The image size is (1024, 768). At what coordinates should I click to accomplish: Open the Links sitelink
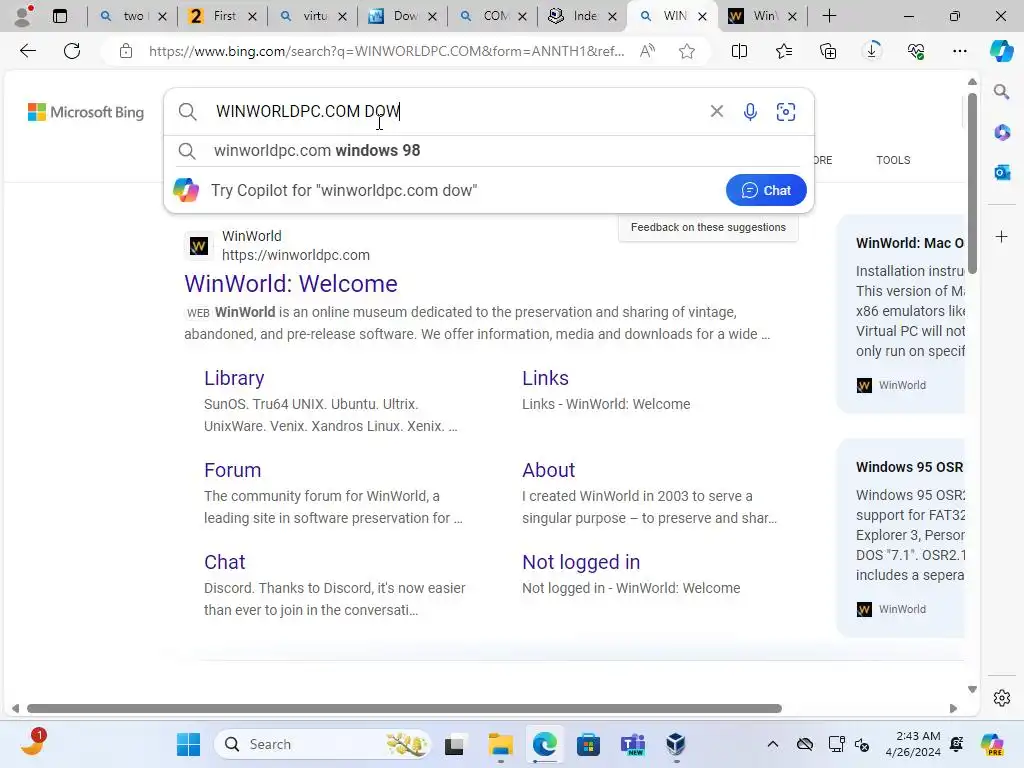click(x=545, y=378)
